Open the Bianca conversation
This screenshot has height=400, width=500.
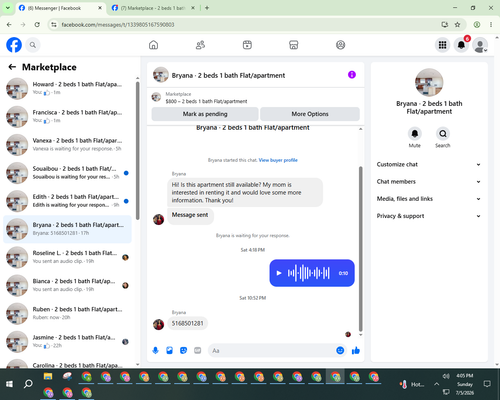click(67, 285)
